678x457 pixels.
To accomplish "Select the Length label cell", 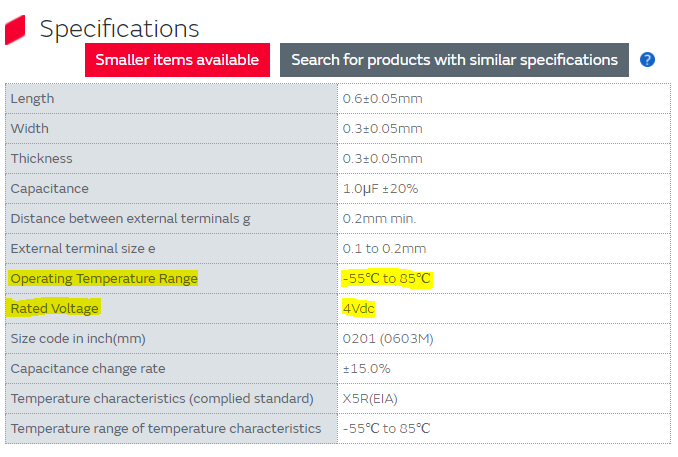I will tap(171, 99).
